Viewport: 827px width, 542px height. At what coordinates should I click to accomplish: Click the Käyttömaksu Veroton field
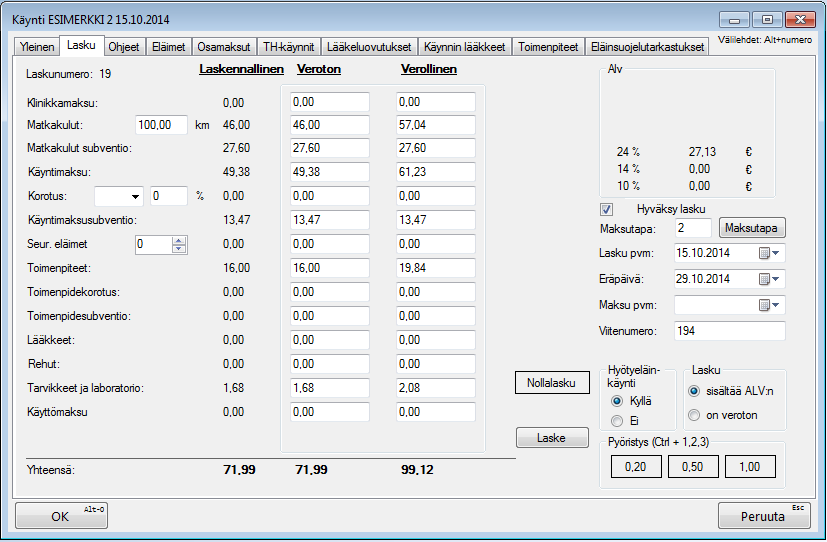tap(330, 412)
